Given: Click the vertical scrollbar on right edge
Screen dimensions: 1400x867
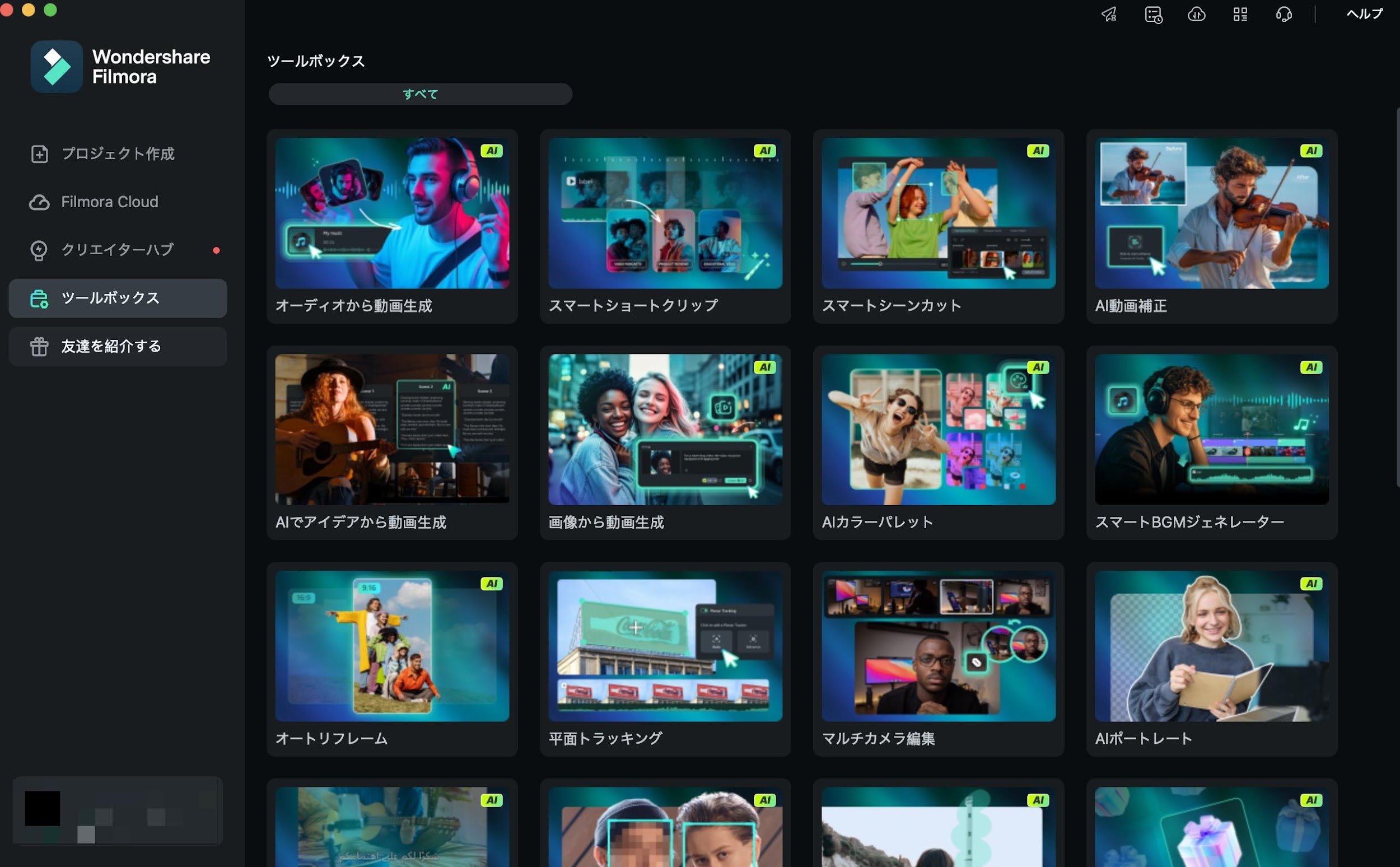Looking at the screenshot, I should click(1397, 298).
